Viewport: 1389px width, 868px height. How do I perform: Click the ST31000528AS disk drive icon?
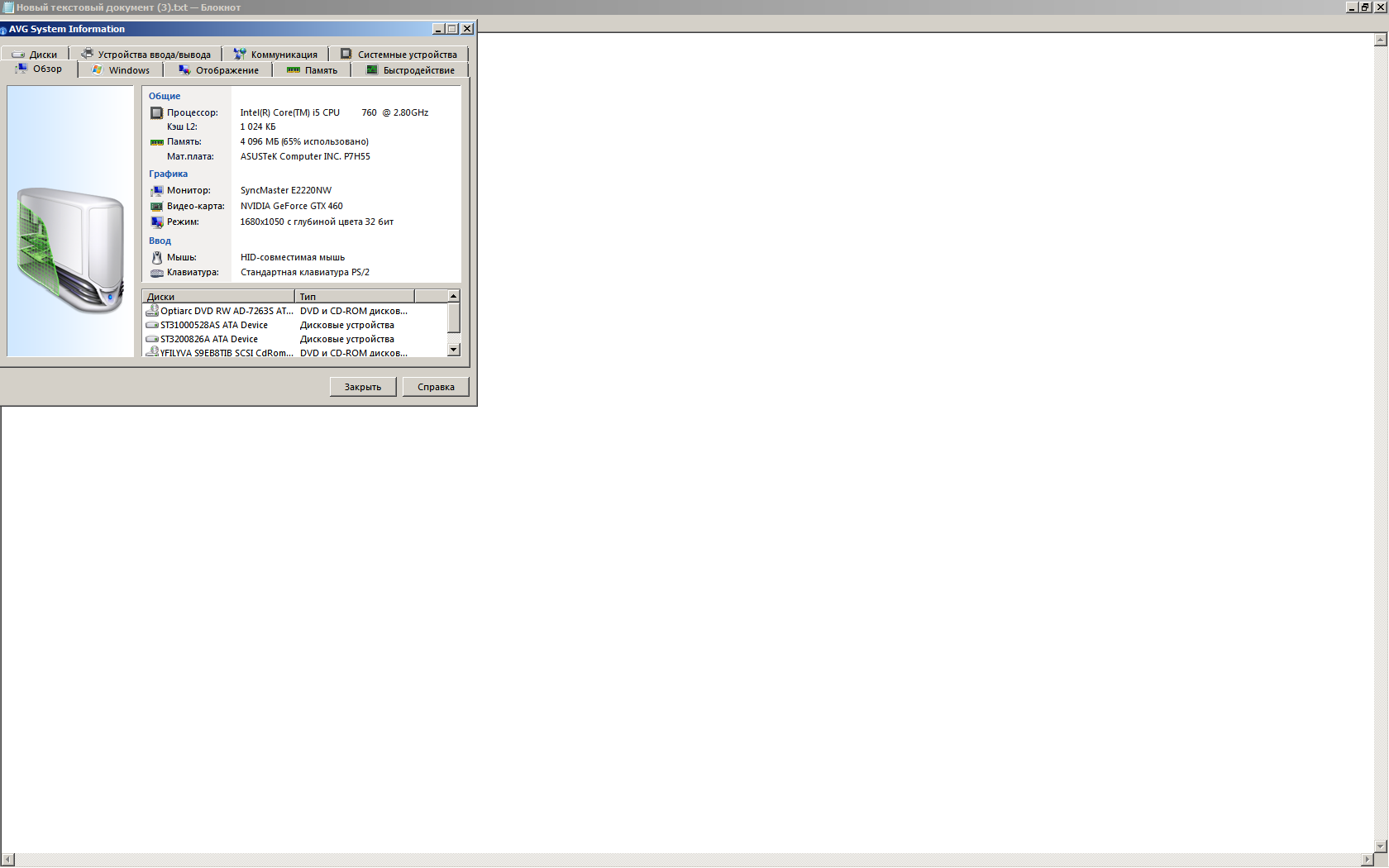click(x=152, y=325)
